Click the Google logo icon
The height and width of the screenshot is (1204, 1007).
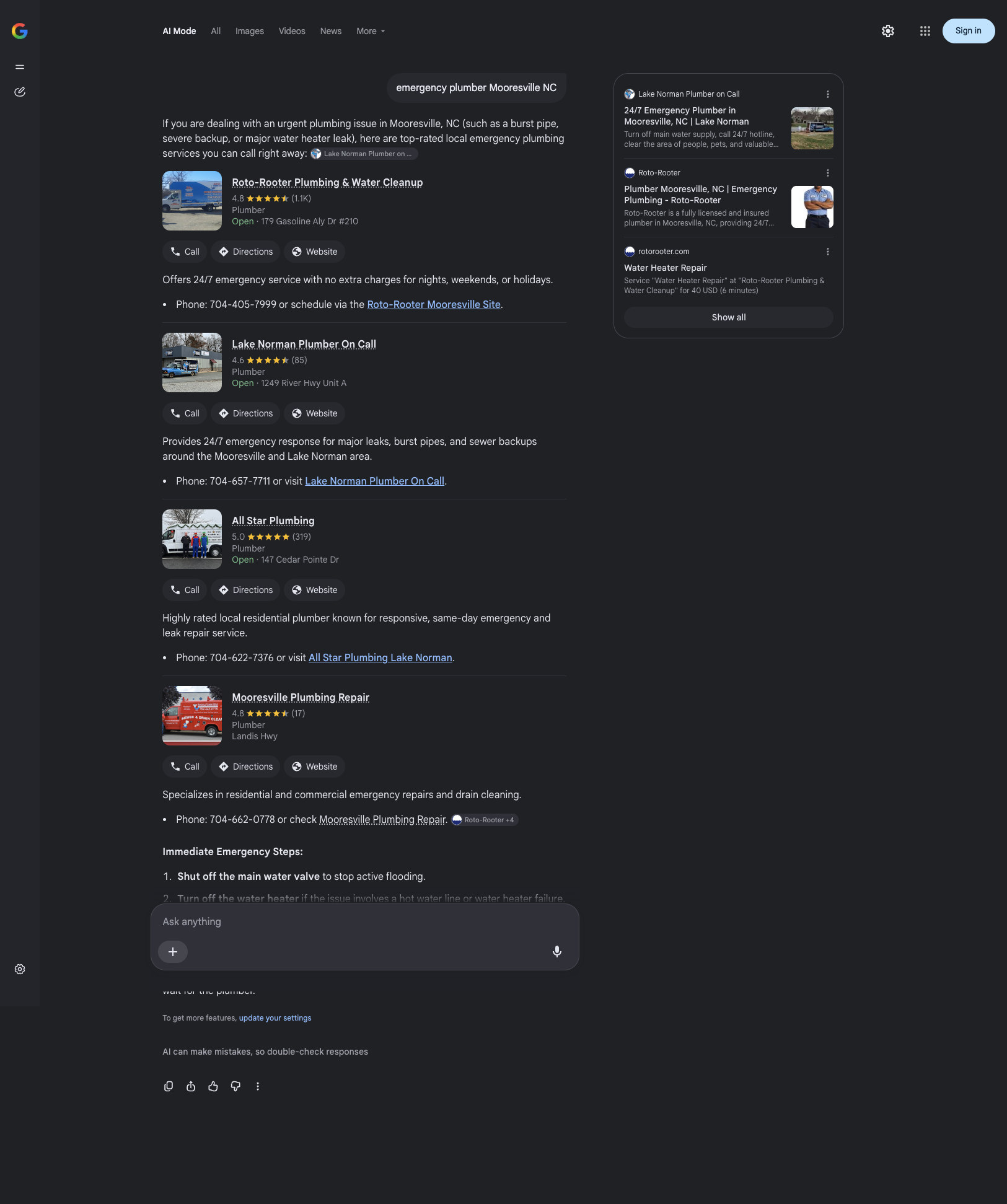[x=20, y=31]
